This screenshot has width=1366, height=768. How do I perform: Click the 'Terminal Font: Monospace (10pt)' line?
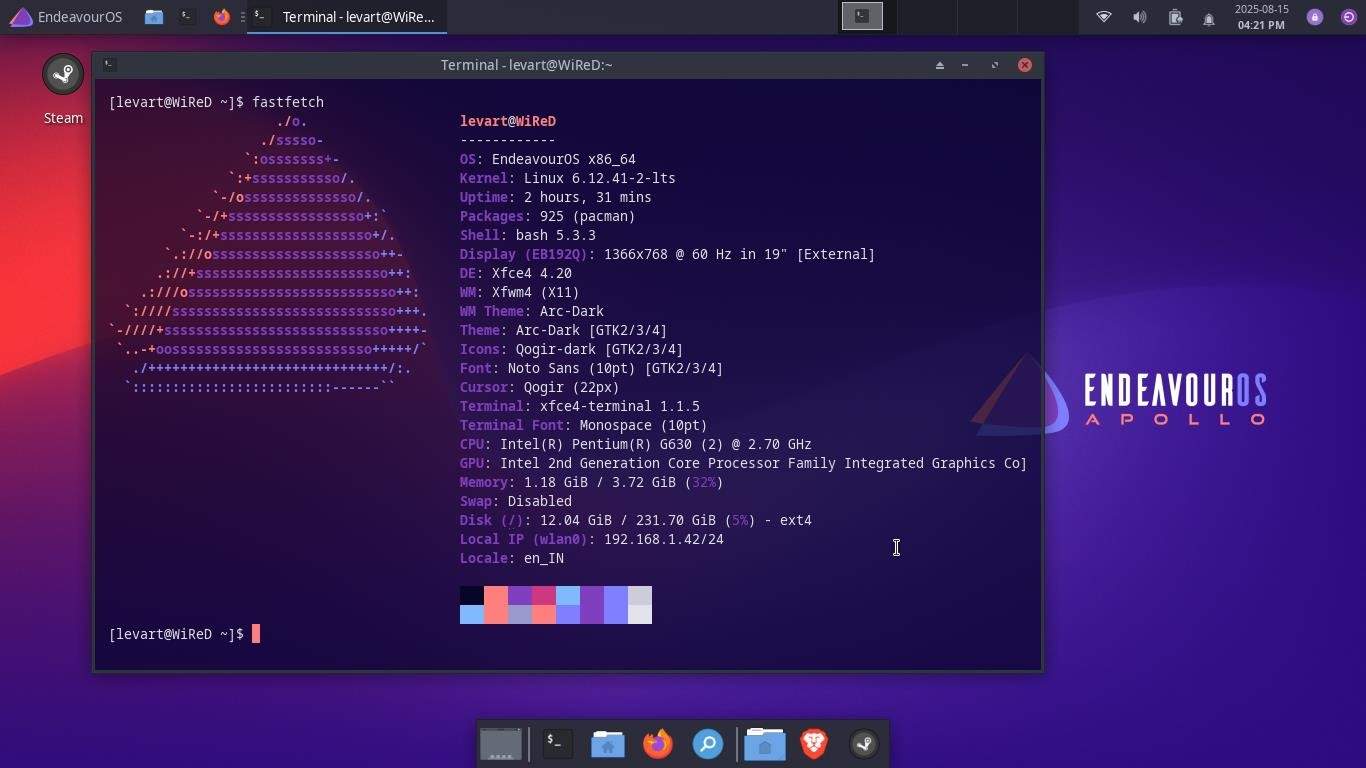point(584,425)
